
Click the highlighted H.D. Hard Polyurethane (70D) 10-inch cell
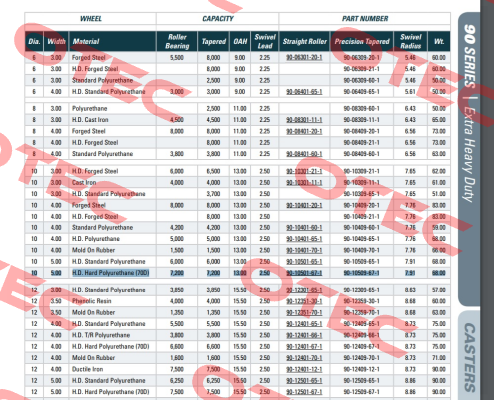point(111,273)
